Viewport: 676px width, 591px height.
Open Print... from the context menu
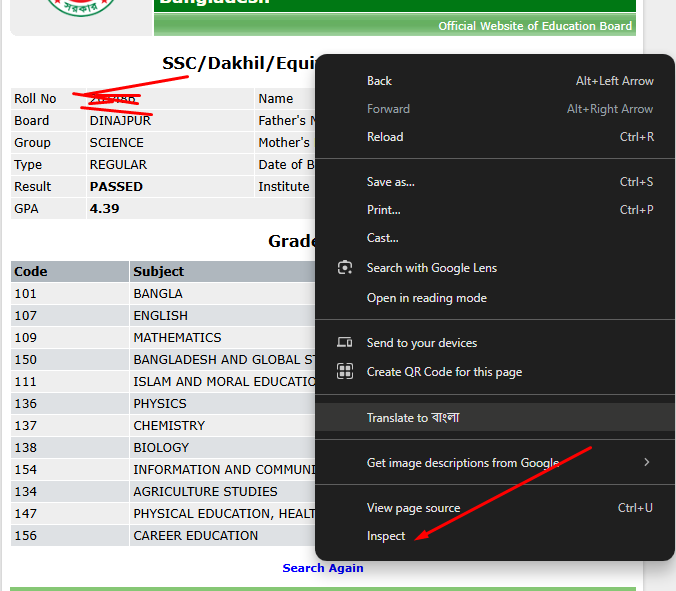[383, 210]
